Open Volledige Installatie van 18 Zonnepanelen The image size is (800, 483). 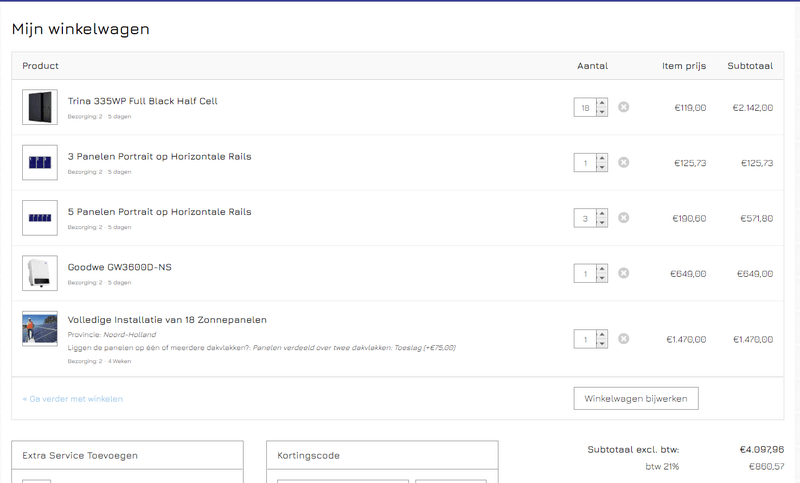pos(167,320)
